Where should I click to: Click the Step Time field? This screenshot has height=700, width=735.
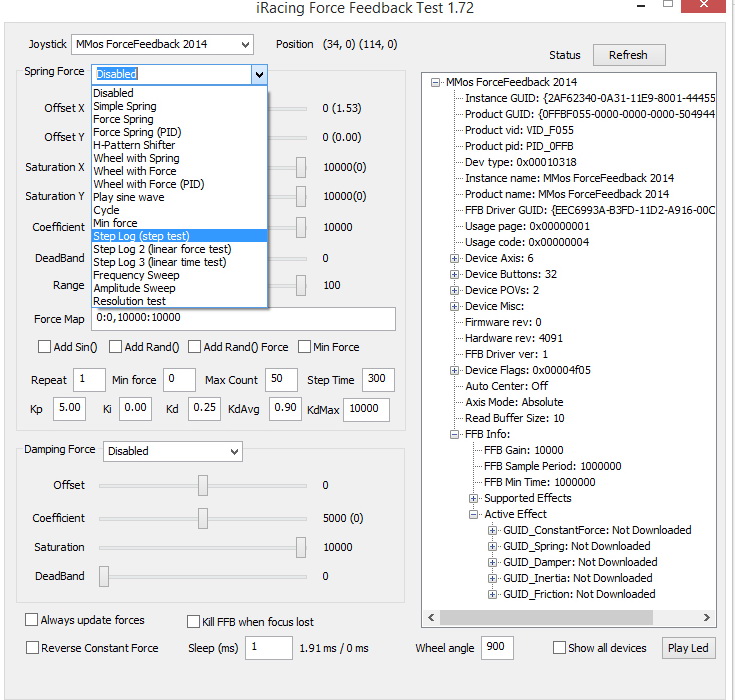click(378, 380)
